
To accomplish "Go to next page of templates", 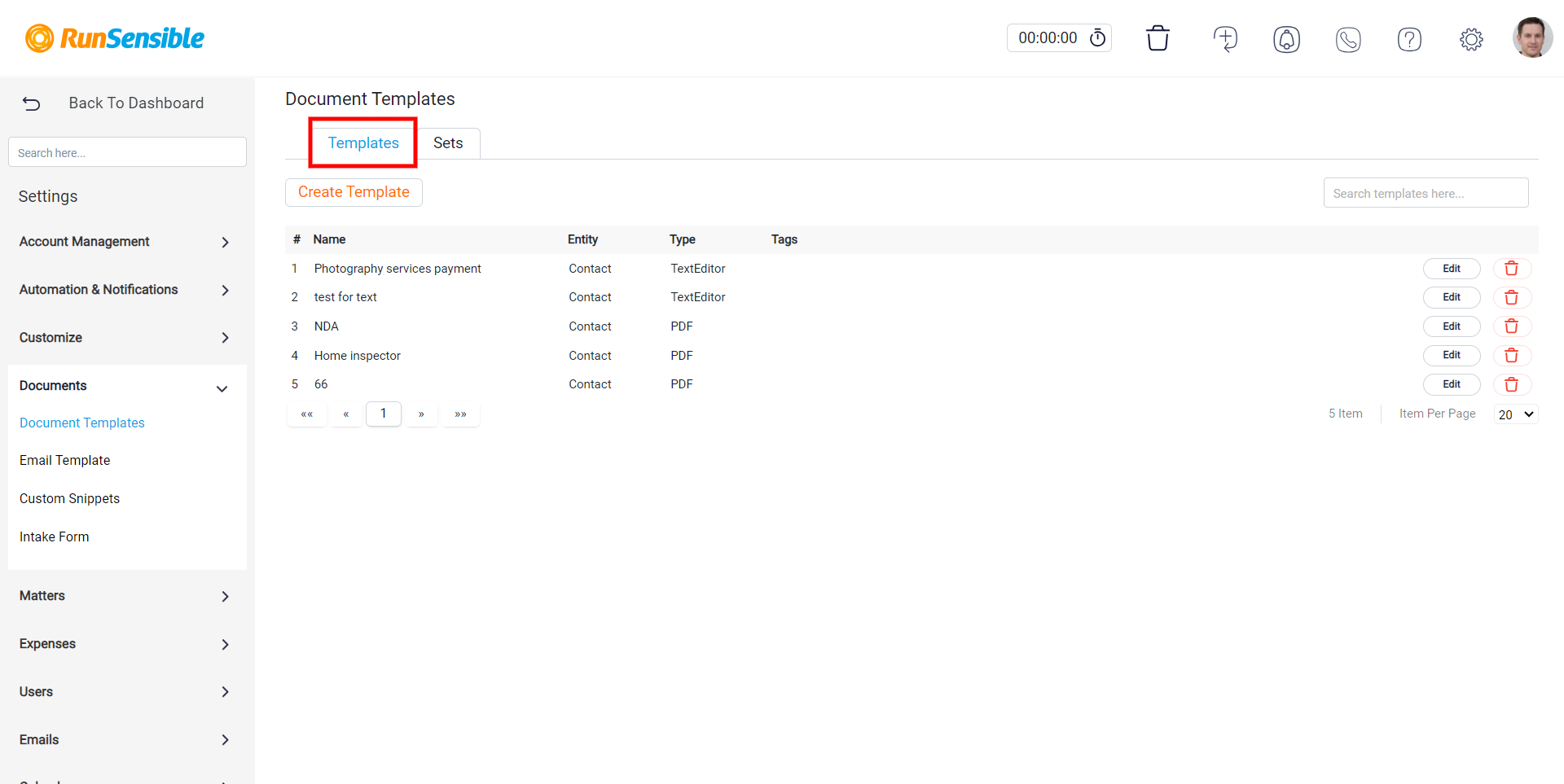I will pos(421,414).
